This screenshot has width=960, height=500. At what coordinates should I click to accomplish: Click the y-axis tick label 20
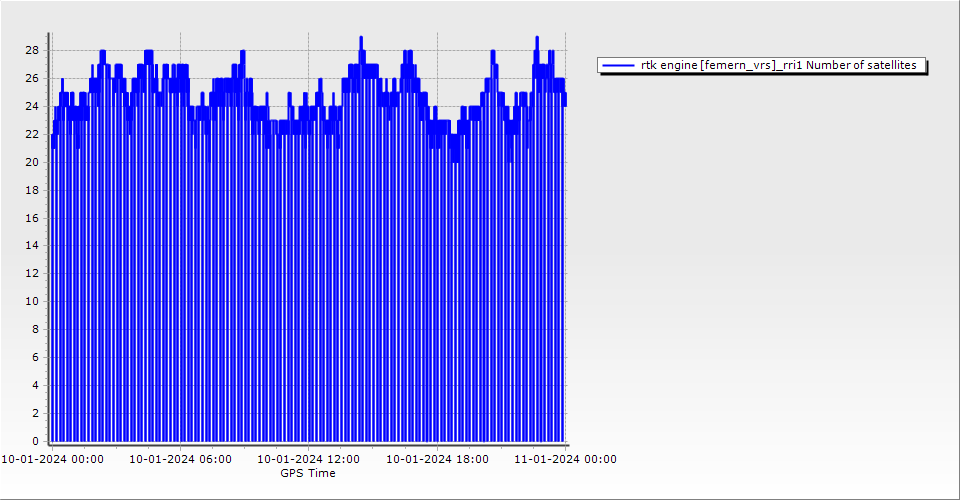click(x=32, y=162)
